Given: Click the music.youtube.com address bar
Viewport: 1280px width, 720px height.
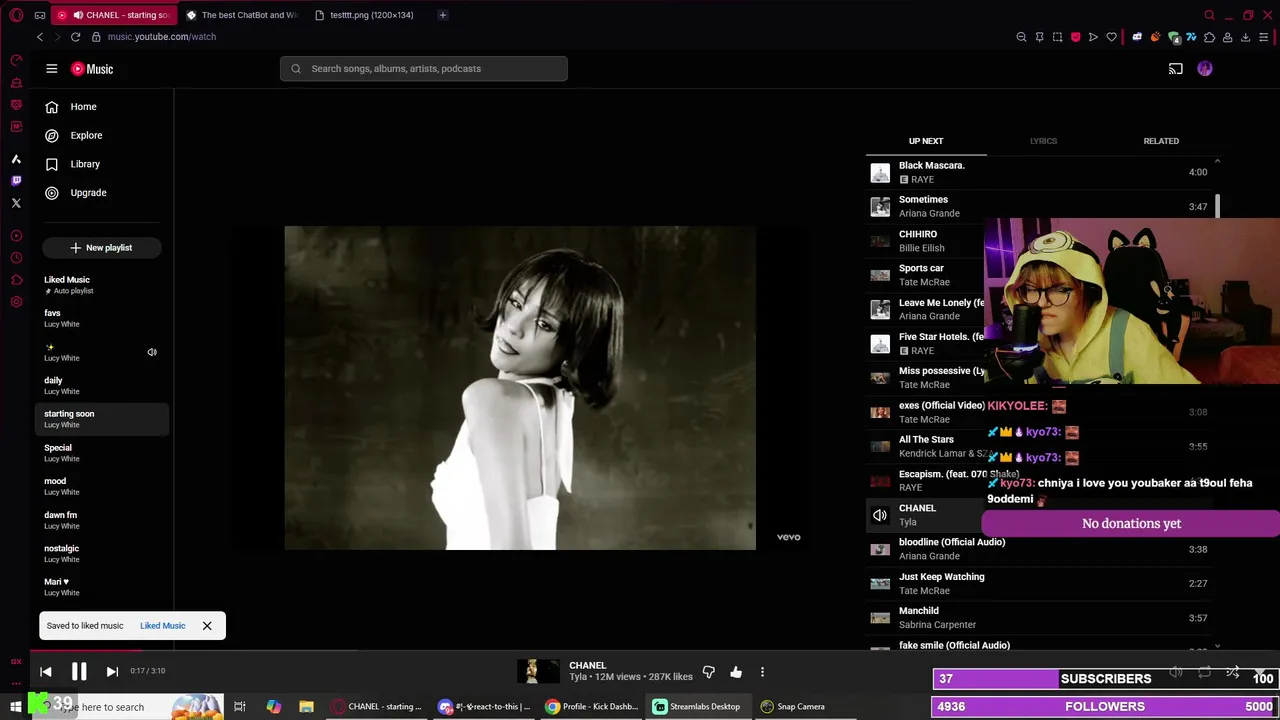Looking at the screenshot, I should [161, 37].
